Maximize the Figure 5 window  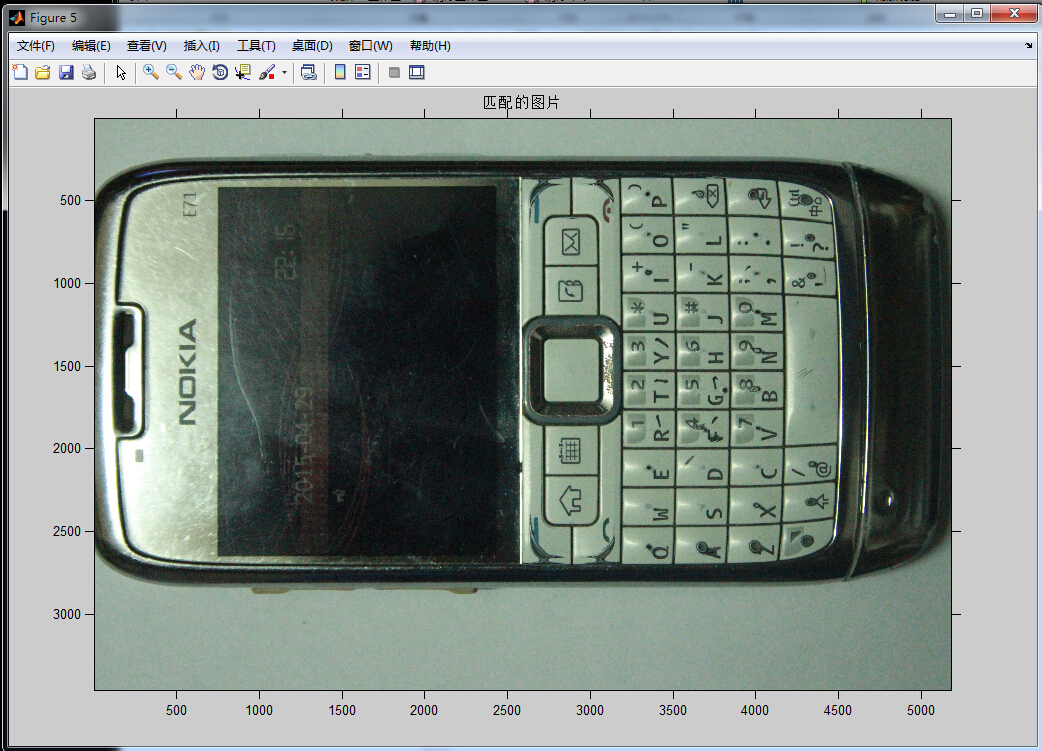coord(977,14)
